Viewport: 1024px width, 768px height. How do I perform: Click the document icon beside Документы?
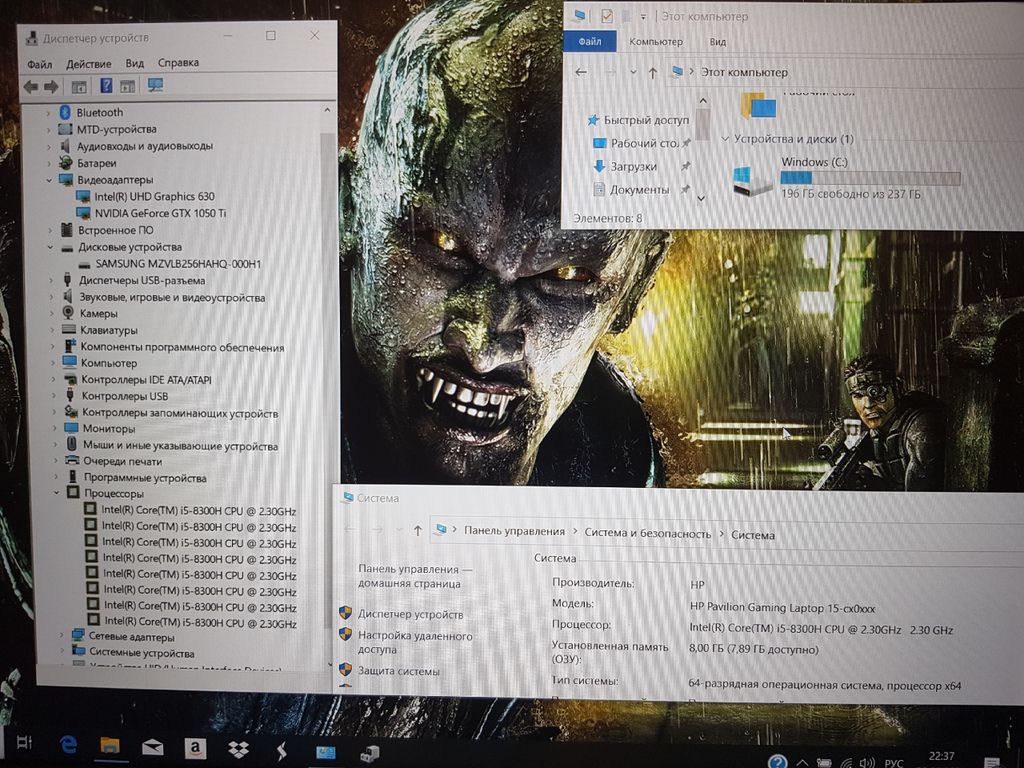pos(599,189)
